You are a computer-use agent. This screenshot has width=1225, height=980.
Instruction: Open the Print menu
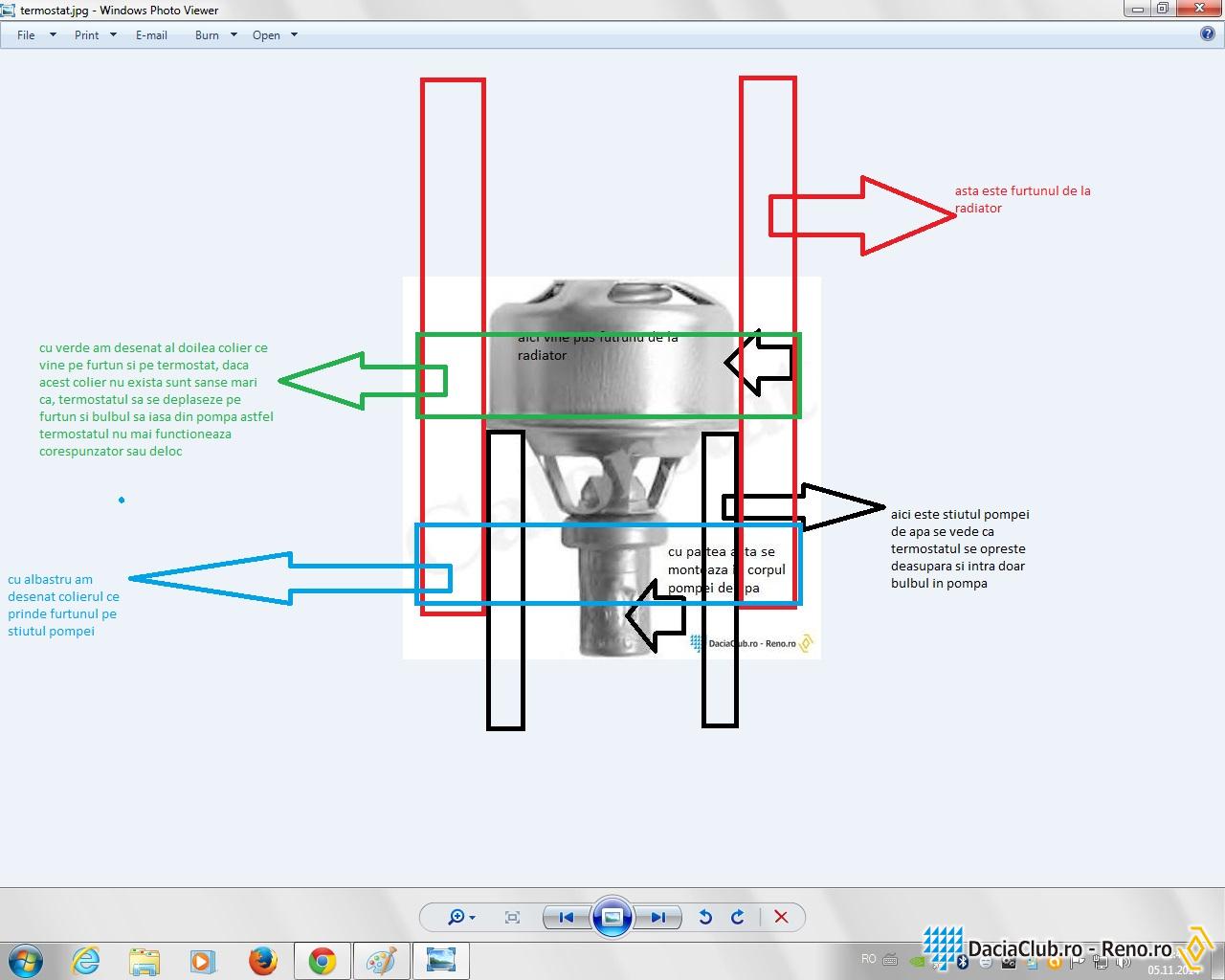pos(86,34)
